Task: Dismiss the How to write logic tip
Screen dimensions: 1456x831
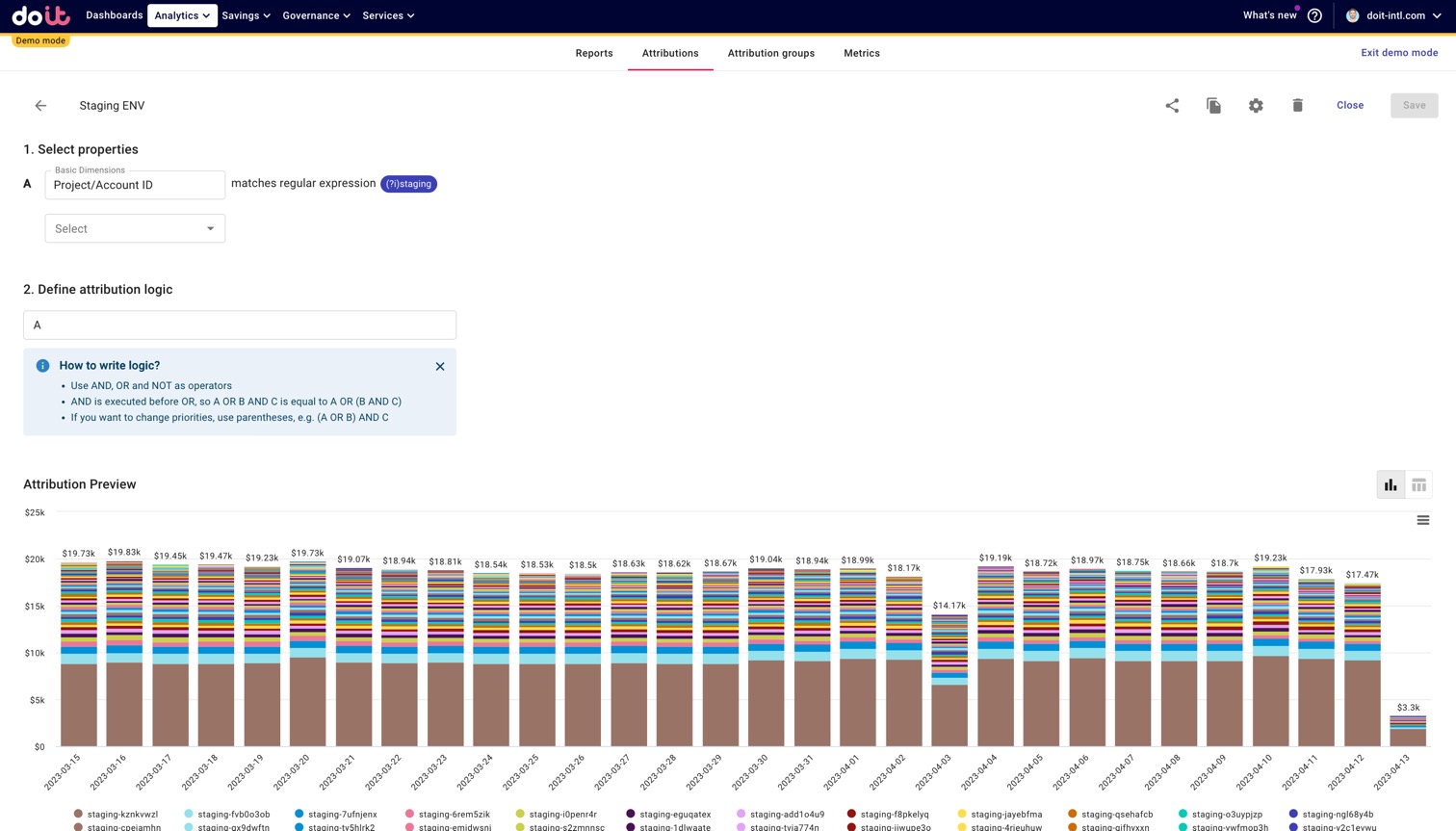Action: pos(440,366)
